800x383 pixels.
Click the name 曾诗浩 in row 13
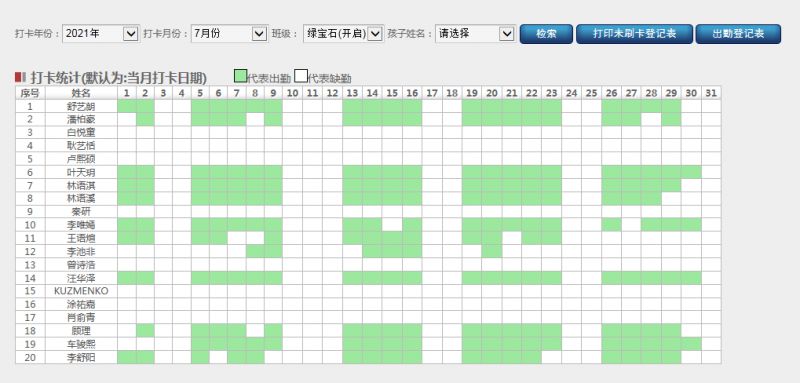coord(81,265)
